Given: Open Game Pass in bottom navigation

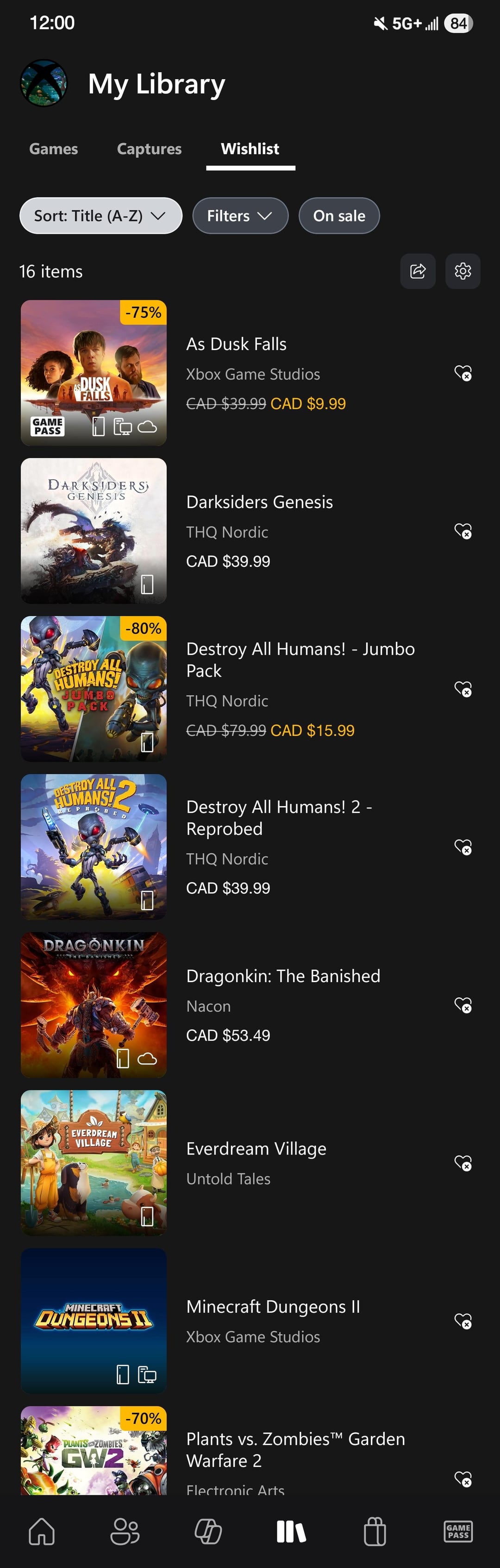Looking at the screenshot, I should (x=458, y=1531).
